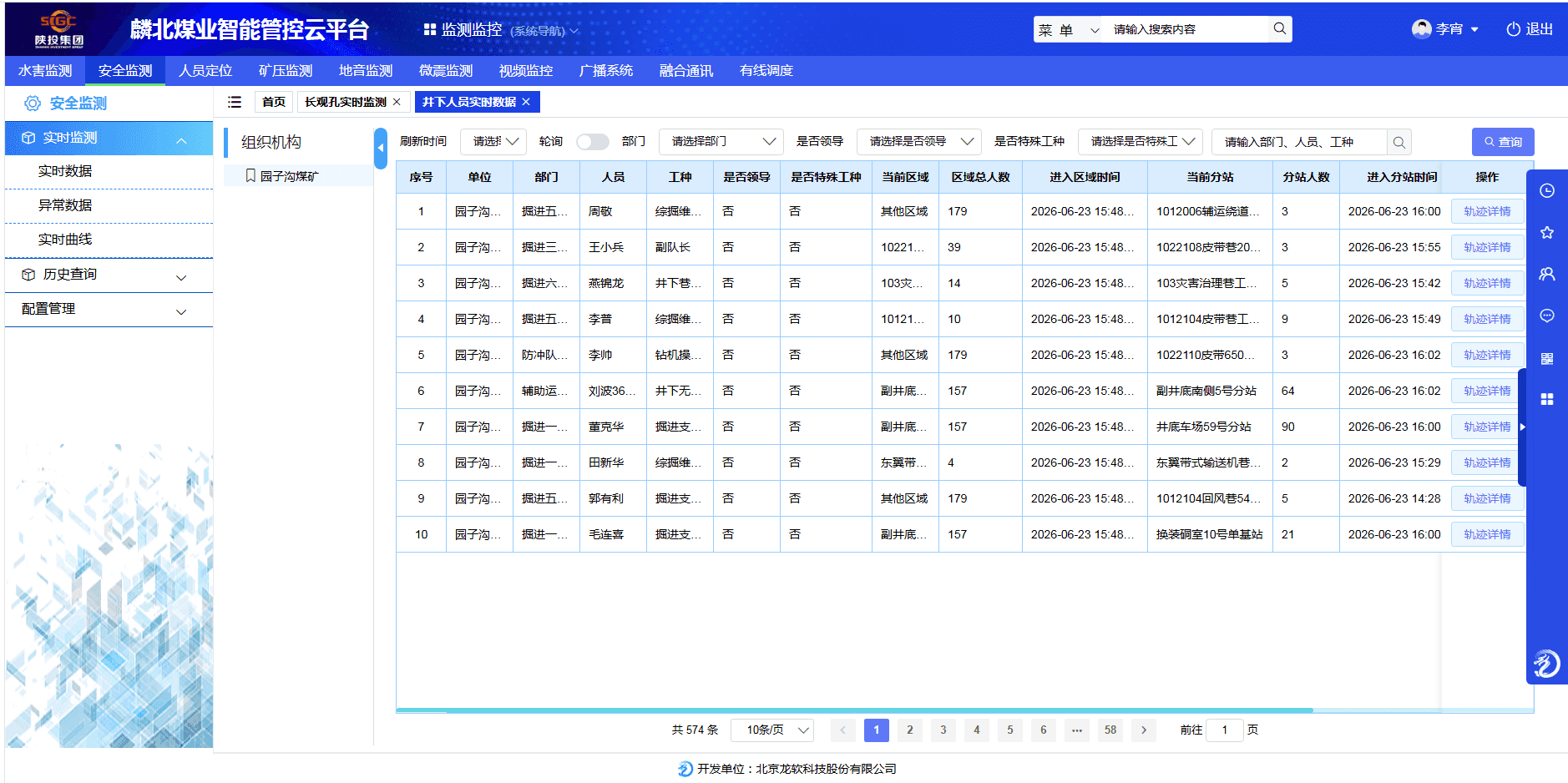Open 轨迹详情 for 燕锦龙
This screenshot has width=1568, height=783.
coord(1487,283)
